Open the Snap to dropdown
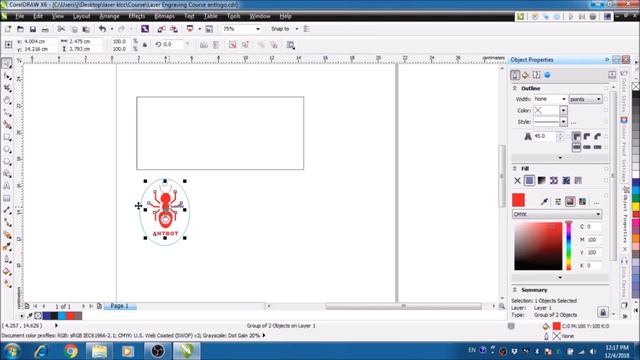640x360 pixels. 297,29
